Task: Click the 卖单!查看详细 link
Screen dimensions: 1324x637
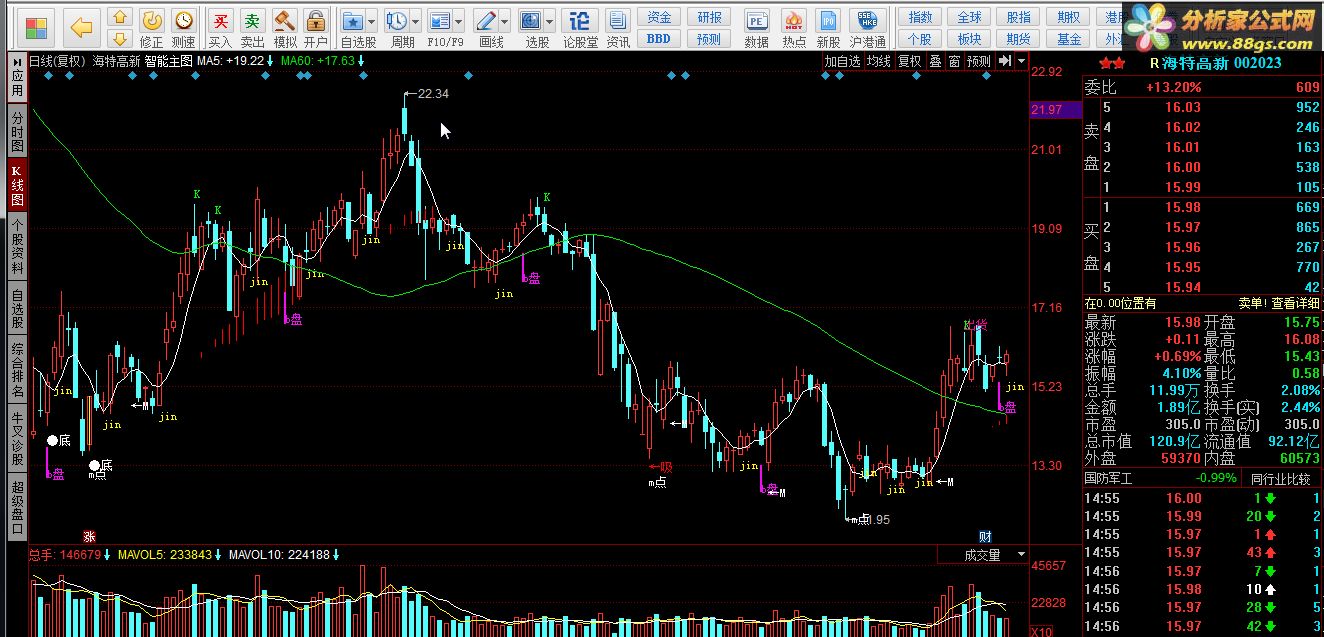Action: [1279, 303]
